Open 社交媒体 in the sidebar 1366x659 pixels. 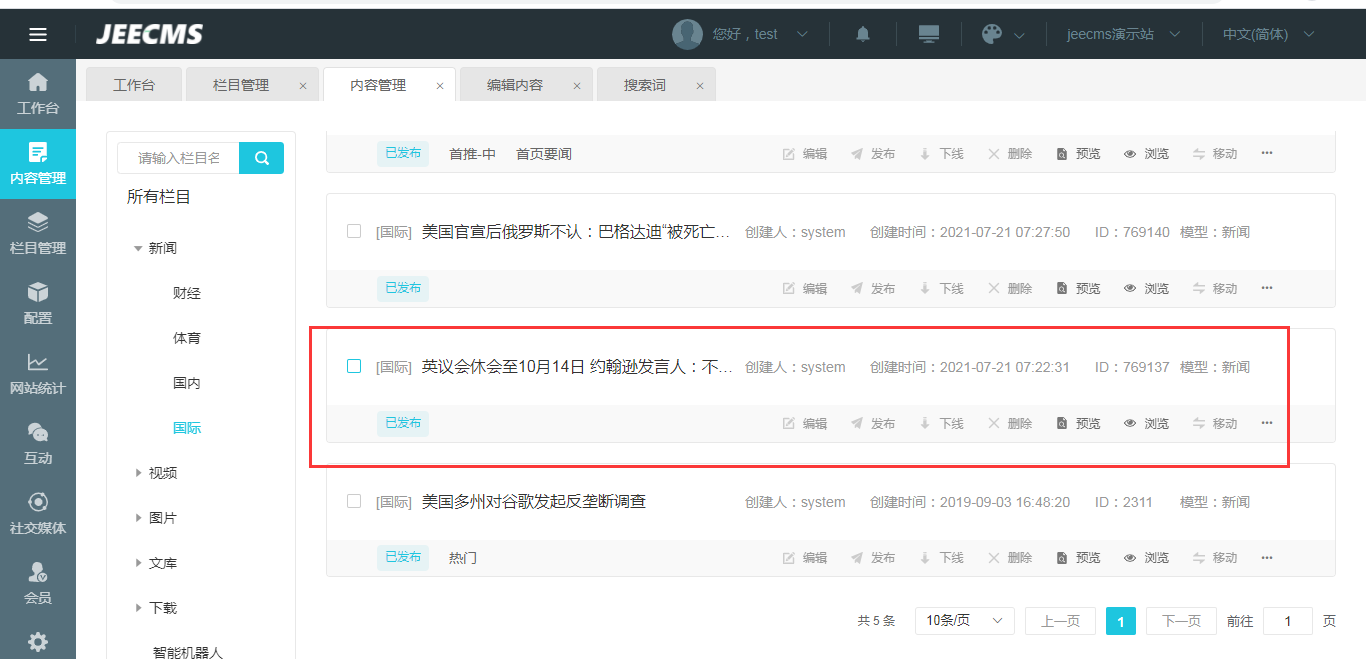coord(38,514)
